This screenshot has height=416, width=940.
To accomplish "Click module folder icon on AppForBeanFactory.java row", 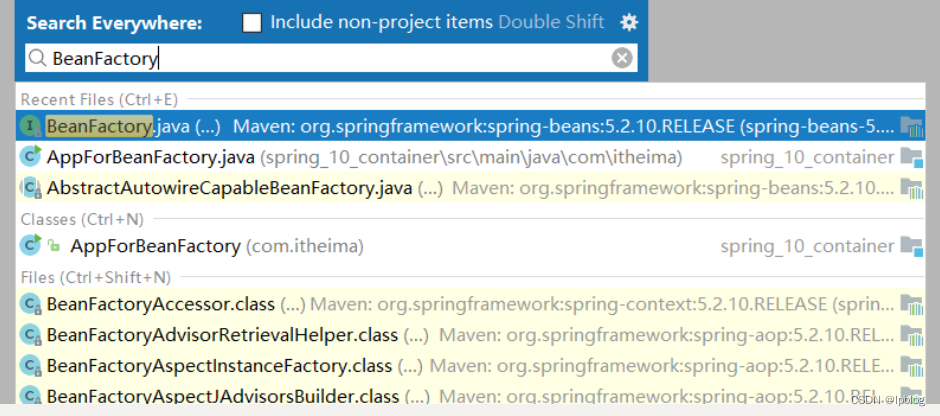I will coord(912,157).
